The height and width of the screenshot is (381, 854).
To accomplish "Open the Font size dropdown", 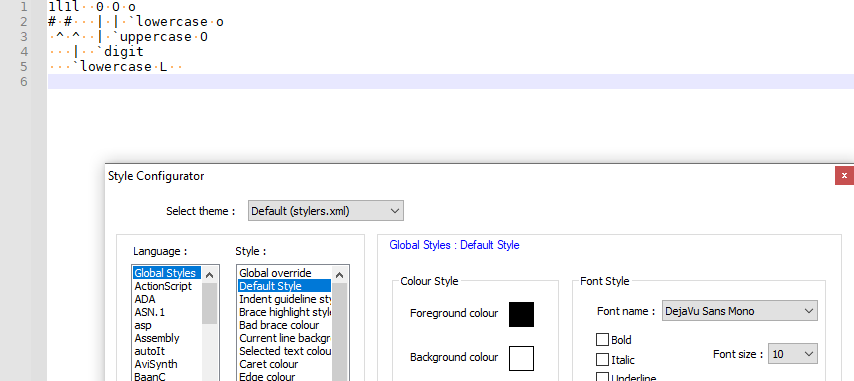I will pos(792,354).
